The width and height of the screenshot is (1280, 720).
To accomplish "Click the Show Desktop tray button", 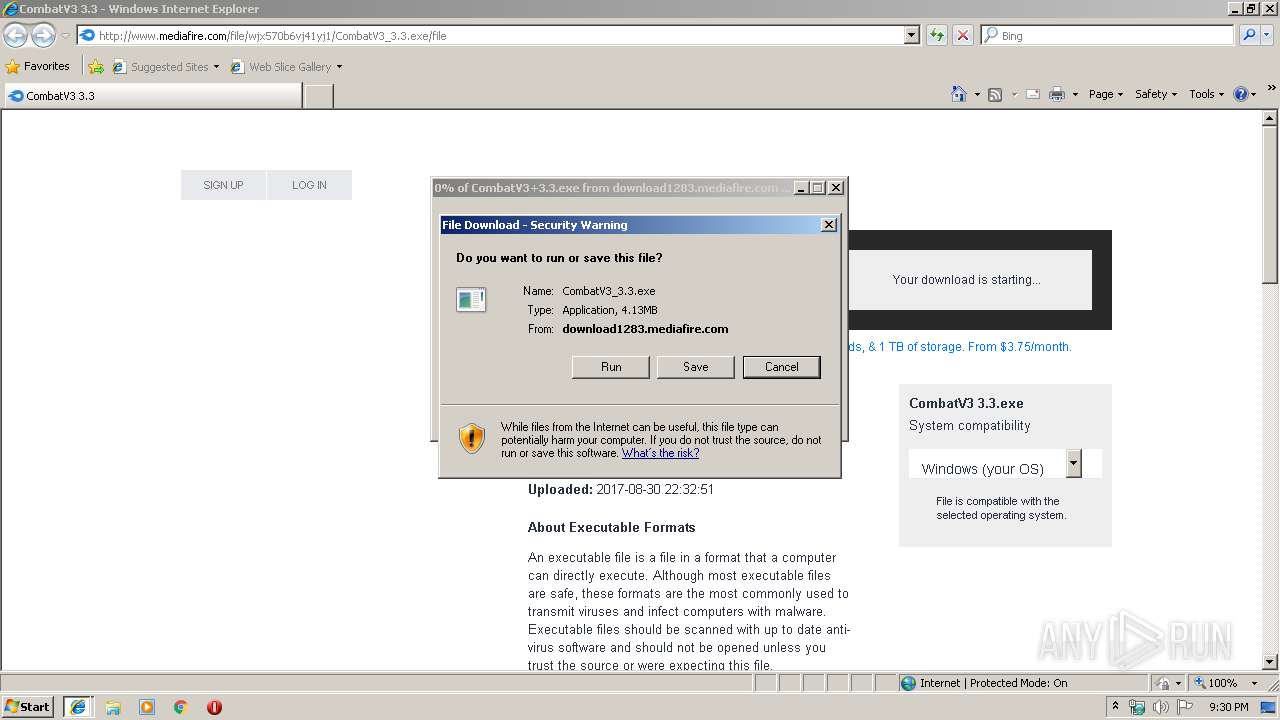I will (1269, 707).
